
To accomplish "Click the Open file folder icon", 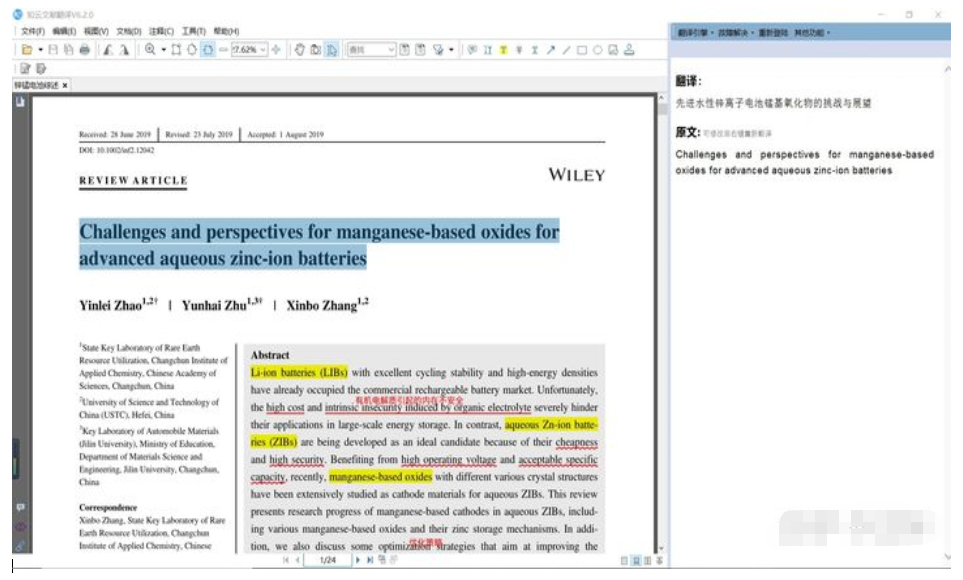I will [x=27, y=49].
